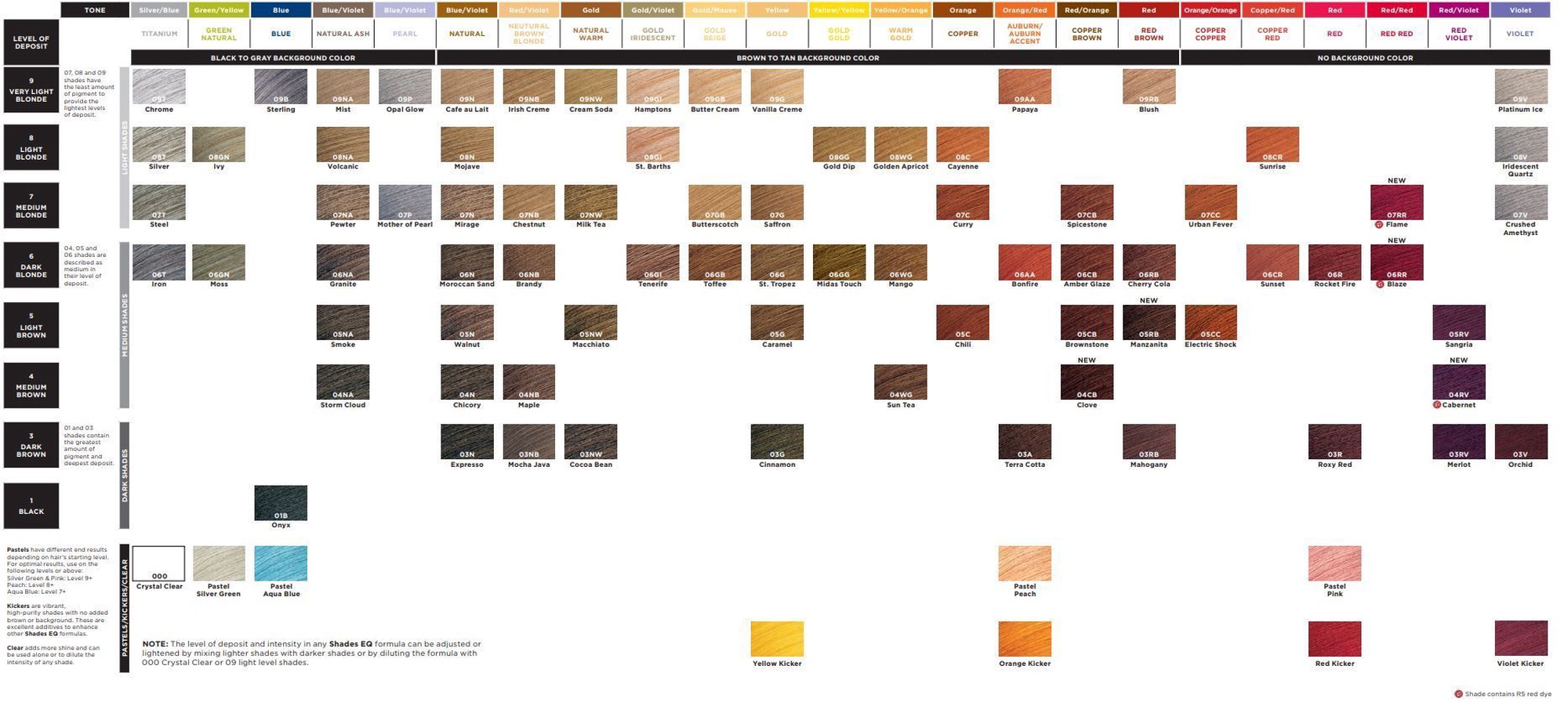Select the Yellow Kicker swatch
The width and height of the screenshot is (1568, 702).
coord(777,639)
